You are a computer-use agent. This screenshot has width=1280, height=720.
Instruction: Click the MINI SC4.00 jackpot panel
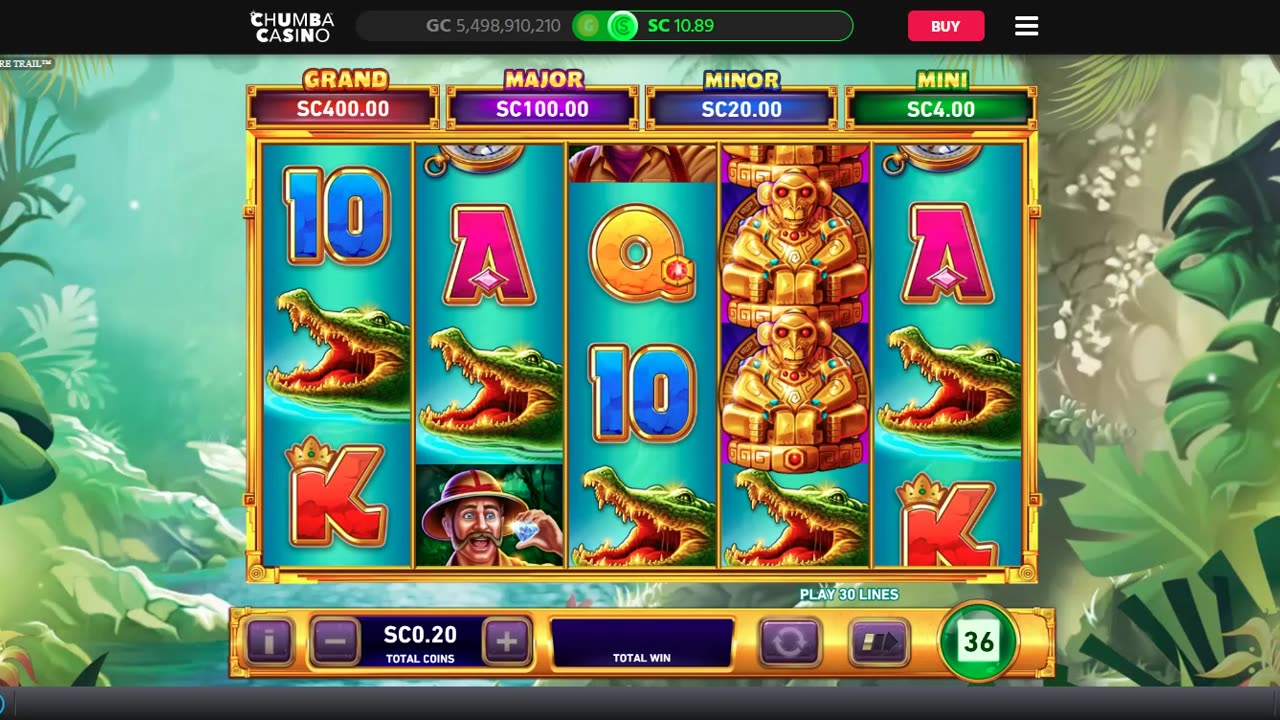(940, 100)
